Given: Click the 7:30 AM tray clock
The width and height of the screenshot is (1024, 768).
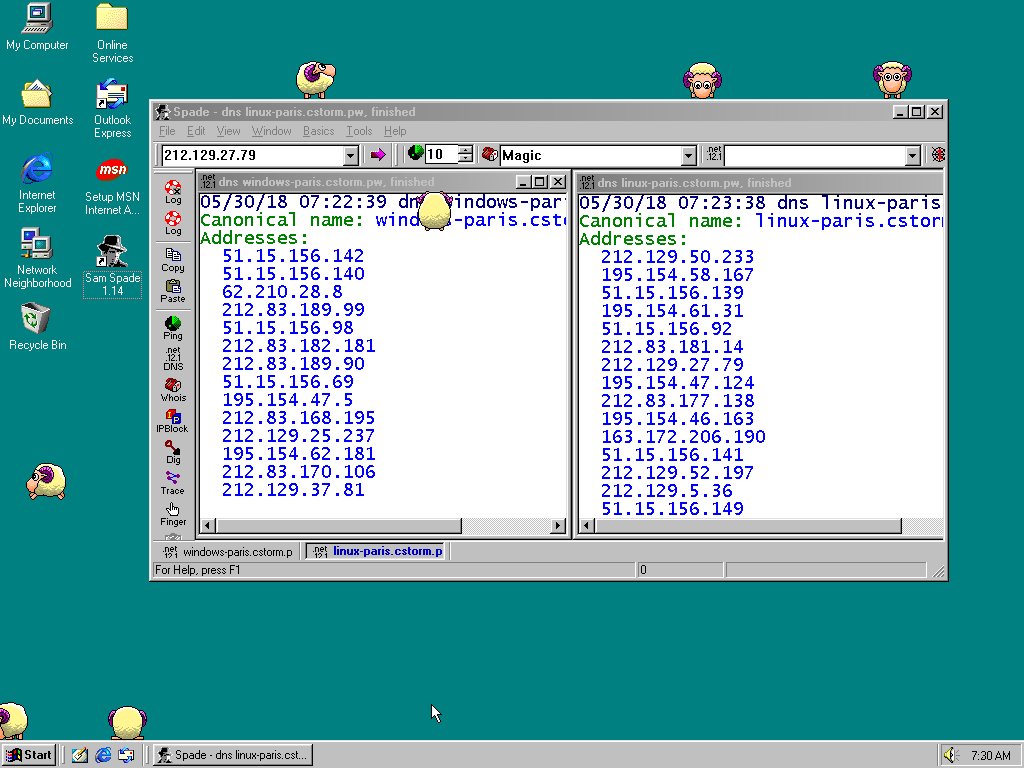Looking at the screenshot, I should [991, 756].
